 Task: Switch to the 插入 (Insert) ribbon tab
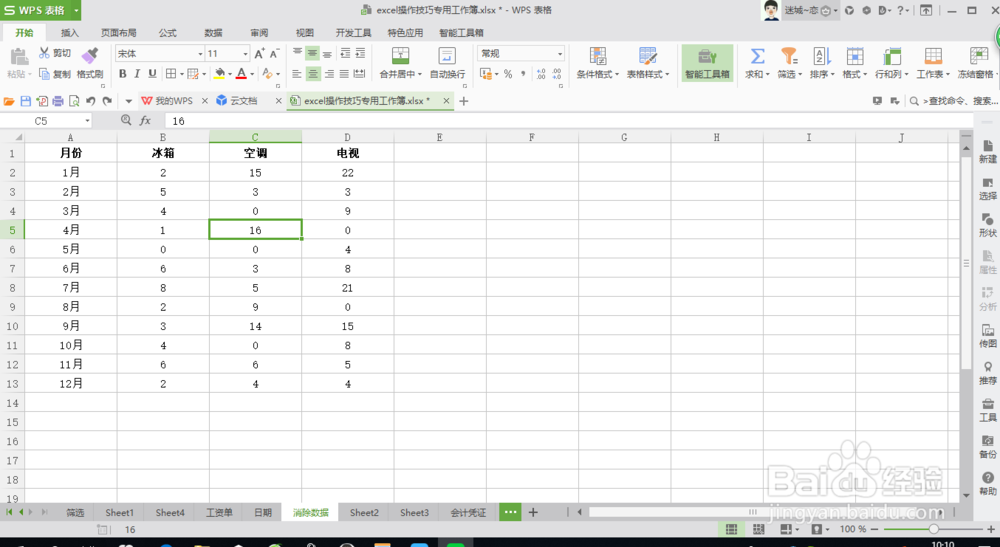tap(70, 33)
